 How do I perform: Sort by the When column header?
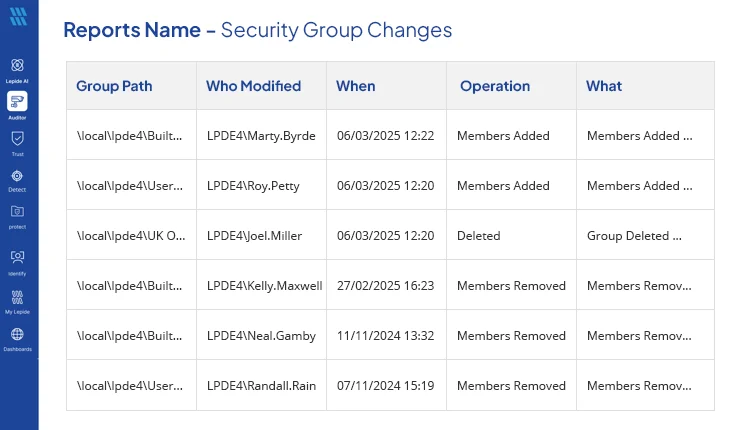coord(356,86)
